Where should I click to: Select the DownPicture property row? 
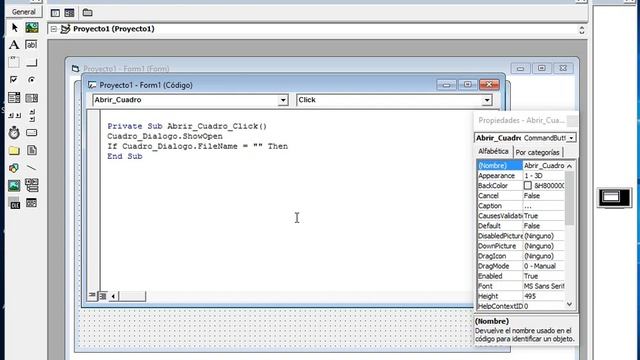[x=521, y=246]
